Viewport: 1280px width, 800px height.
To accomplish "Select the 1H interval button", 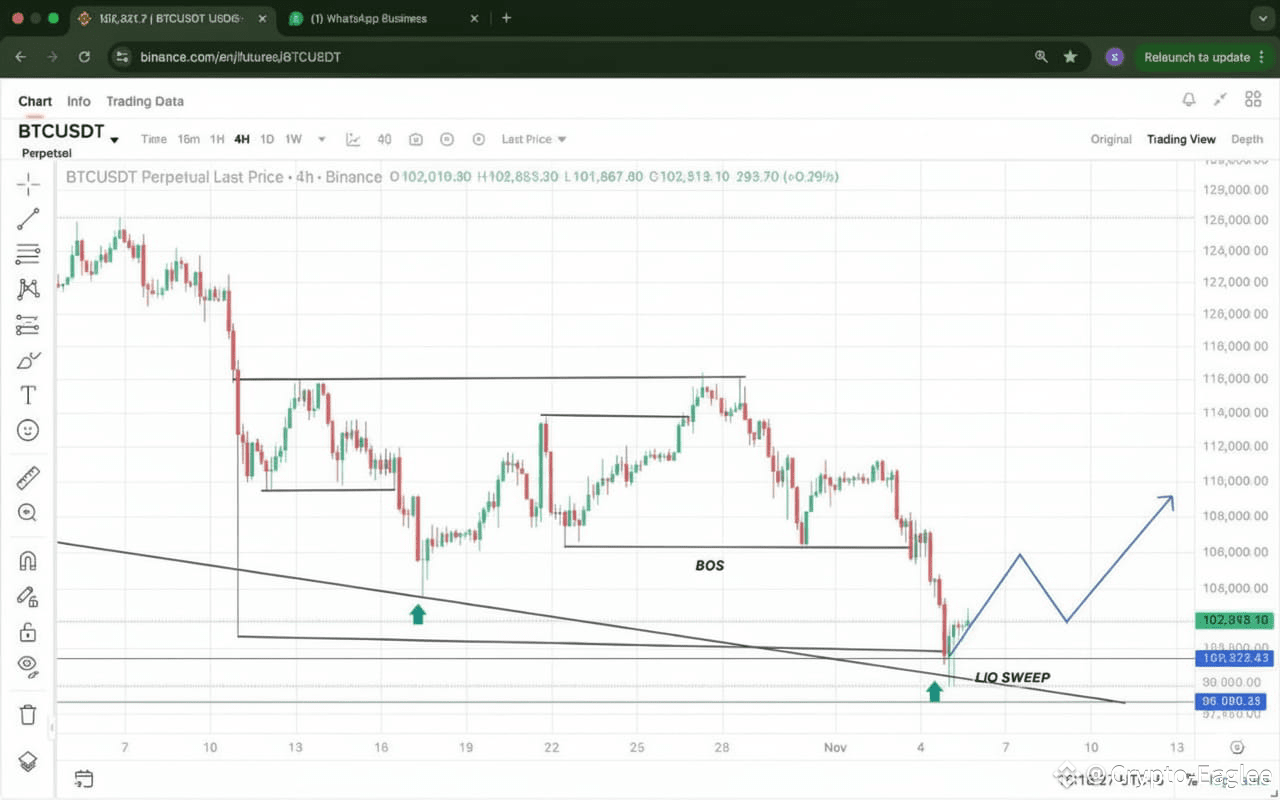I will (217, 140).
